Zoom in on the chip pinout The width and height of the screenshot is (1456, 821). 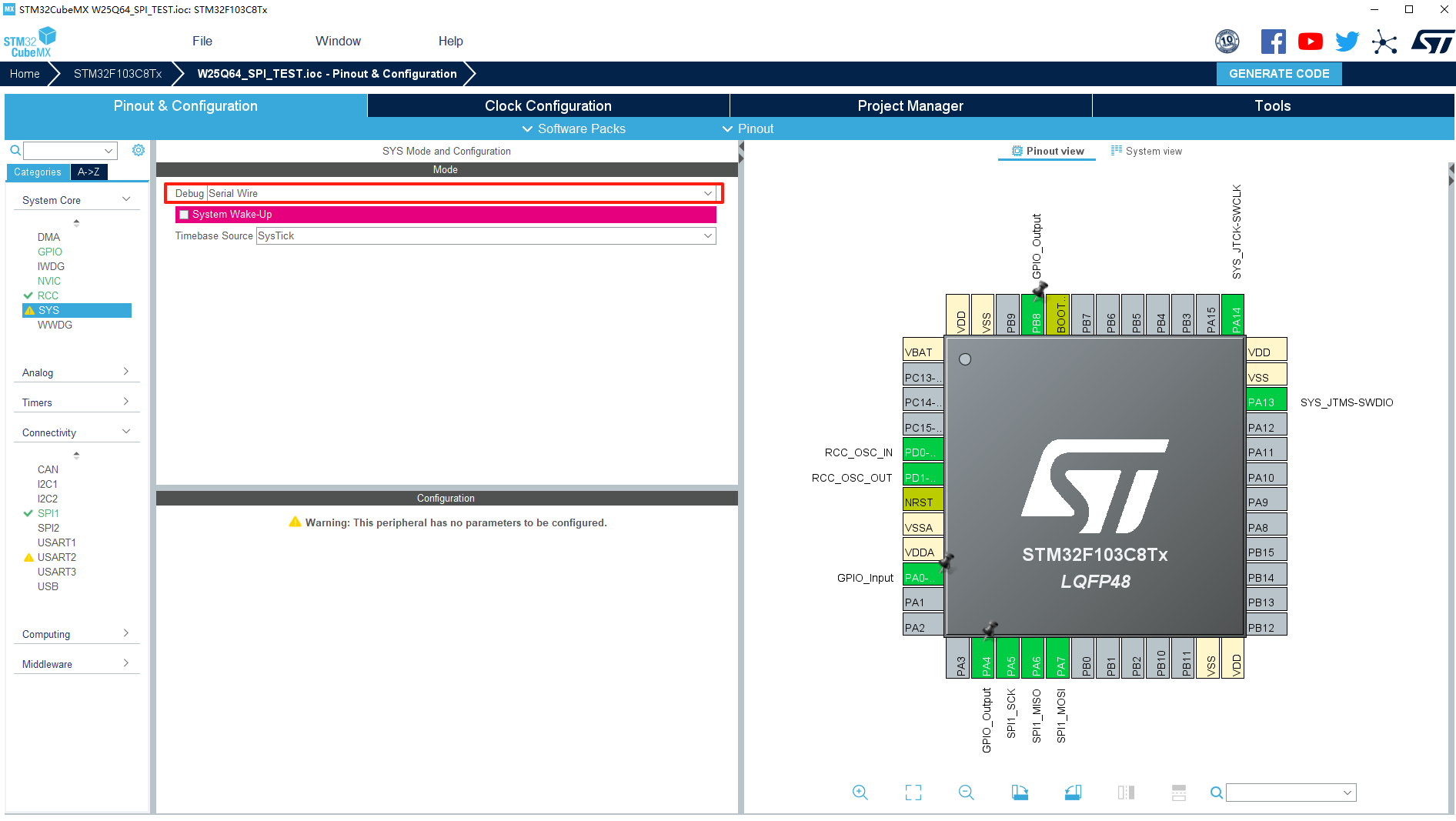pos(860,792)
